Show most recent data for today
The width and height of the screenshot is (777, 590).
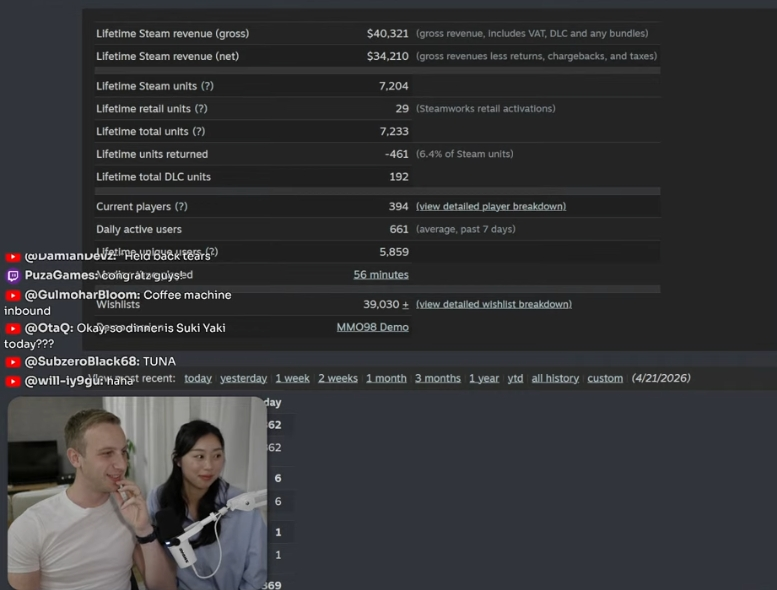(x=198, y=378)
